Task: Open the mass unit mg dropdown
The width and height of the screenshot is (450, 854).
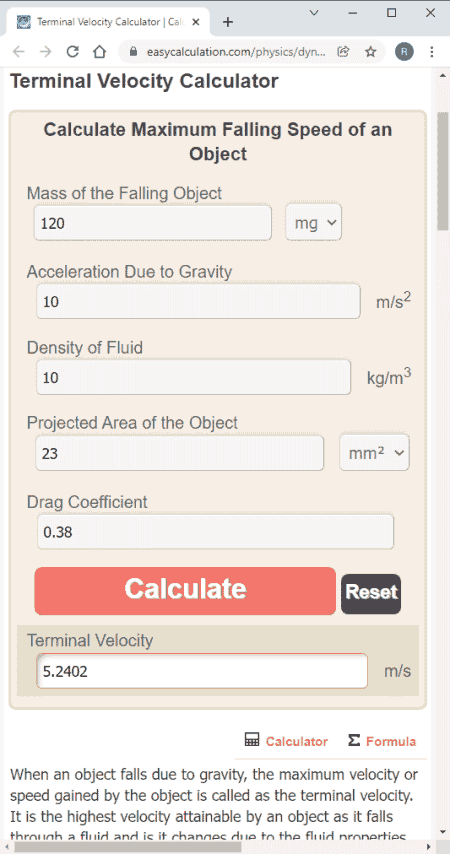Action: (314, 222)
